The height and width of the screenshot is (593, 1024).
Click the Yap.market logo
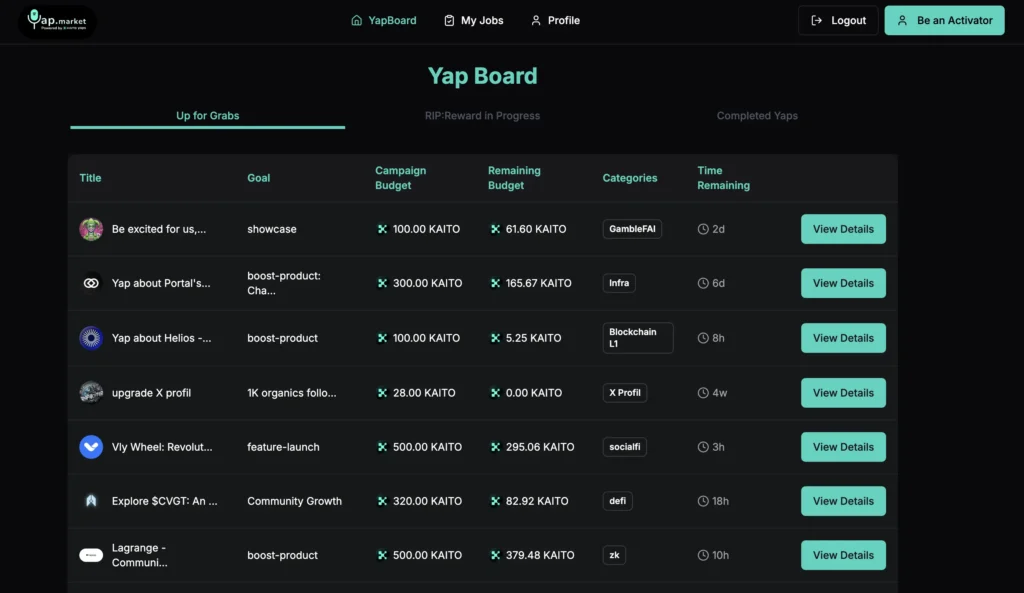coord(57,21)
